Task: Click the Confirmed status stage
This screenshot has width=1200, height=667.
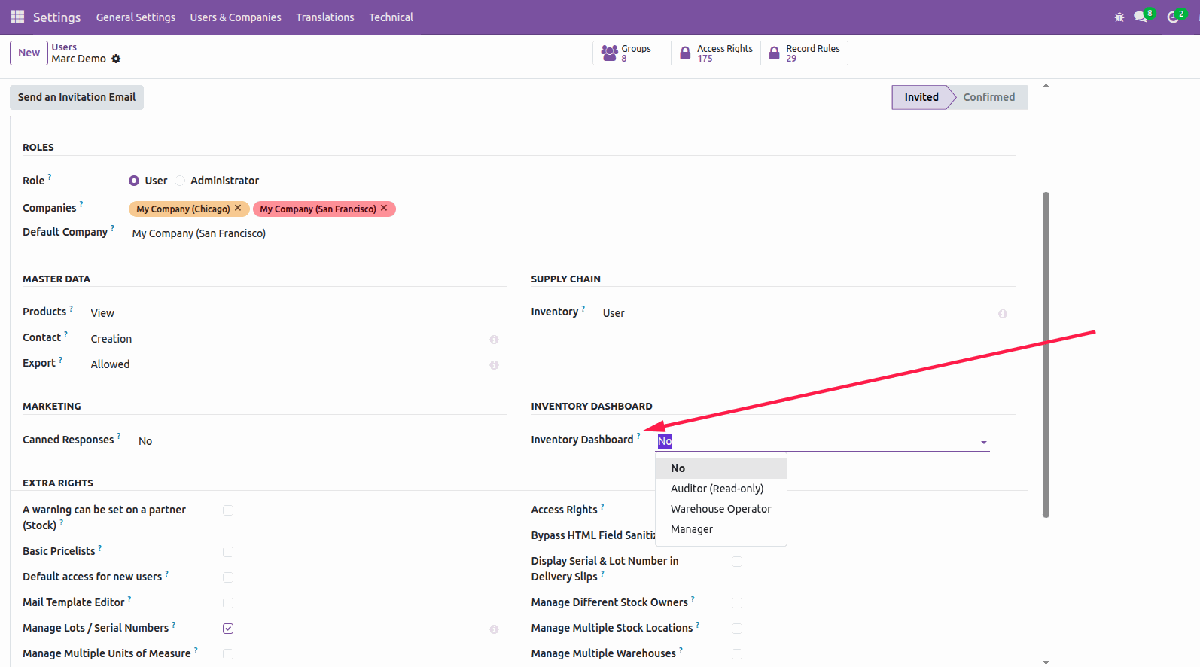Action: tap(988, 97)
